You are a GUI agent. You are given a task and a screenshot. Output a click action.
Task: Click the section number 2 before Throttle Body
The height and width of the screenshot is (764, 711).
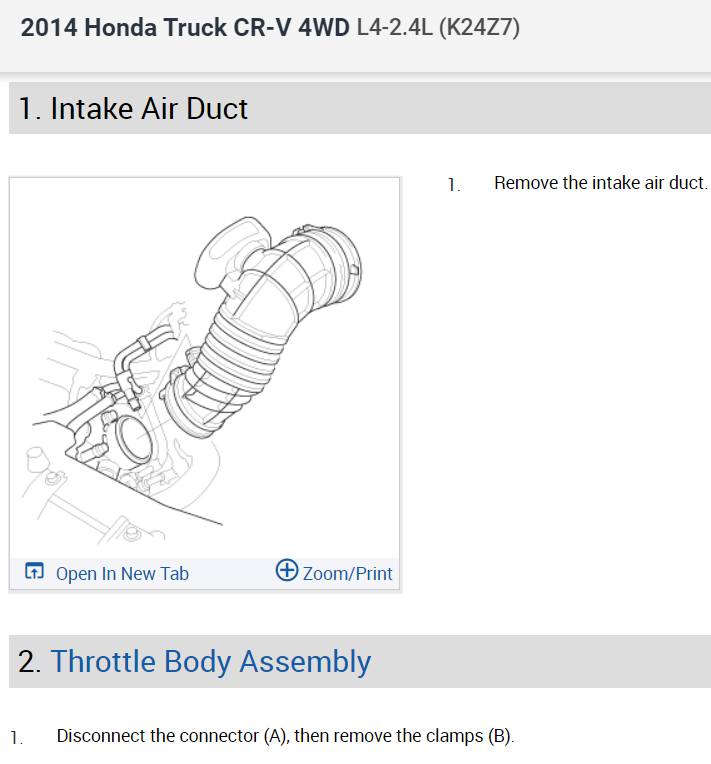[29, 661]
